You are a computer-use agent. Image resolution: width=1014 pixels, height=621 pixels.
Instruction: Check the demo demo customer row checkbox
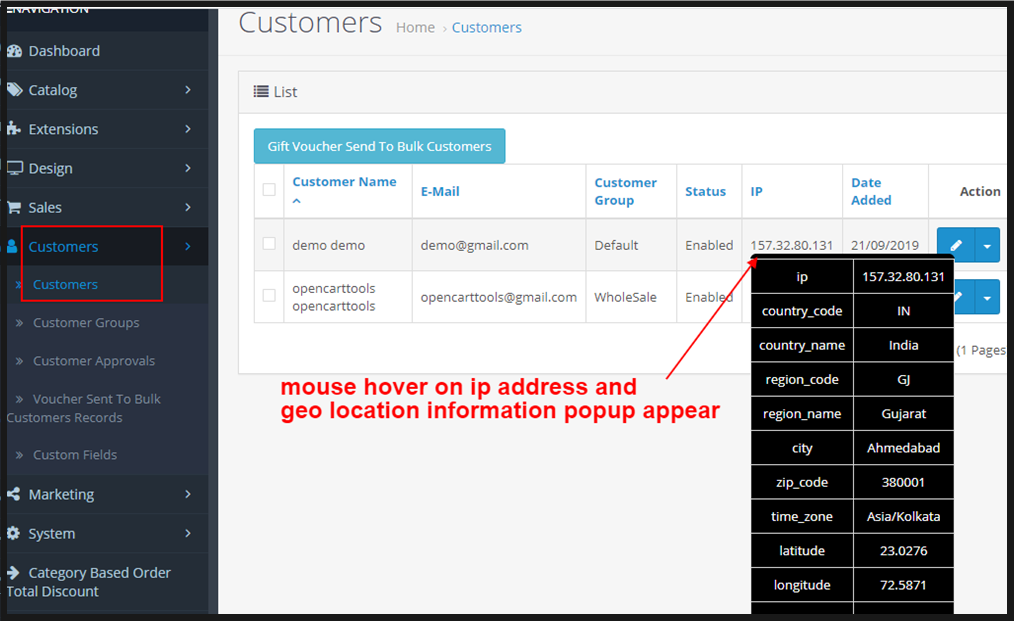click(x=269, y=244)
